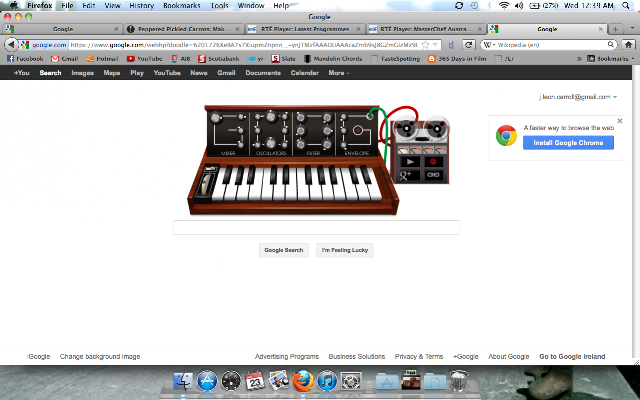Open the History menu
Image resolution: width=640 pixels, height=400 pixels.
pos(141,6)
